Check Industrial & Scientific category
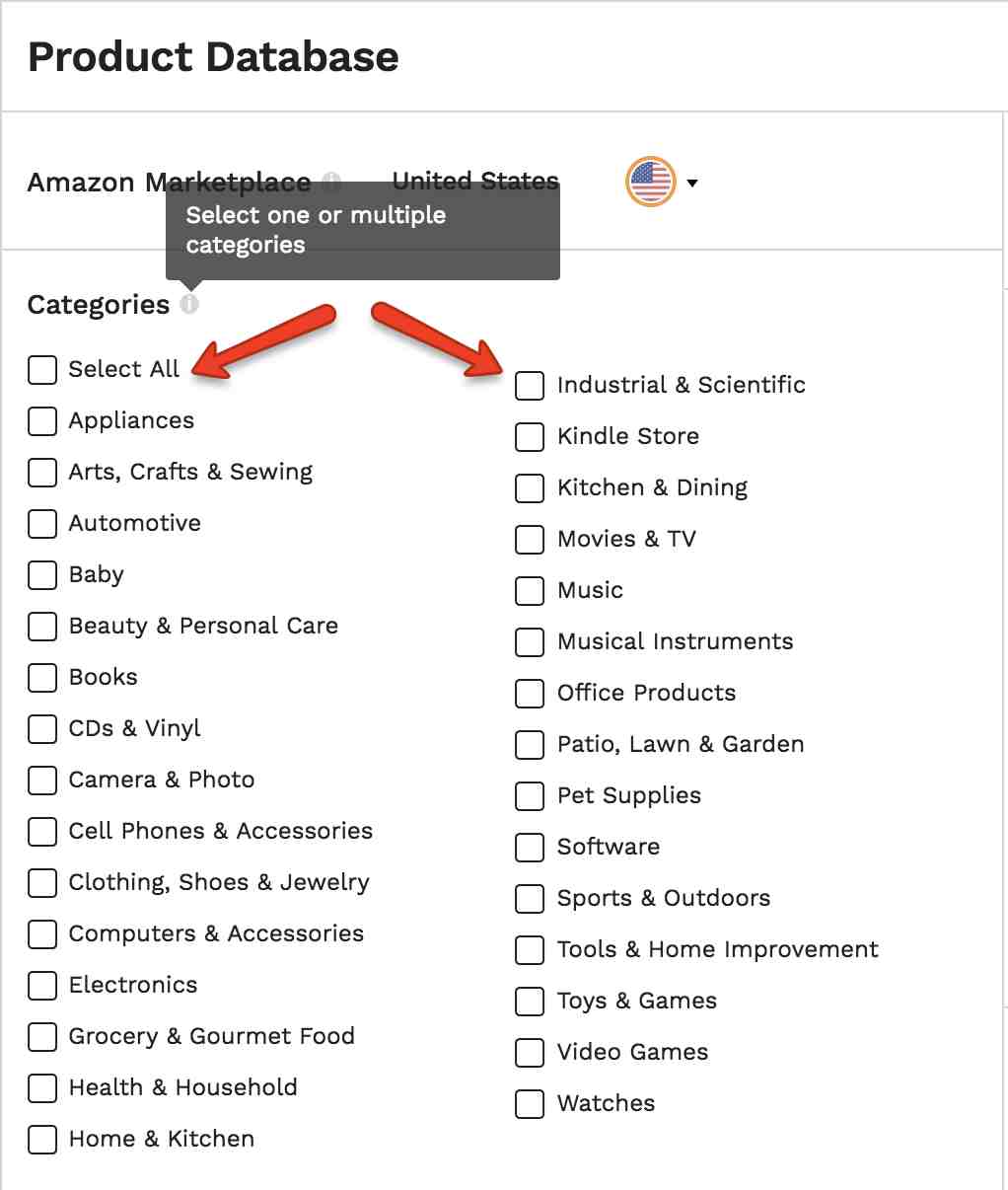The image size is (1008, 1190). 530,385
